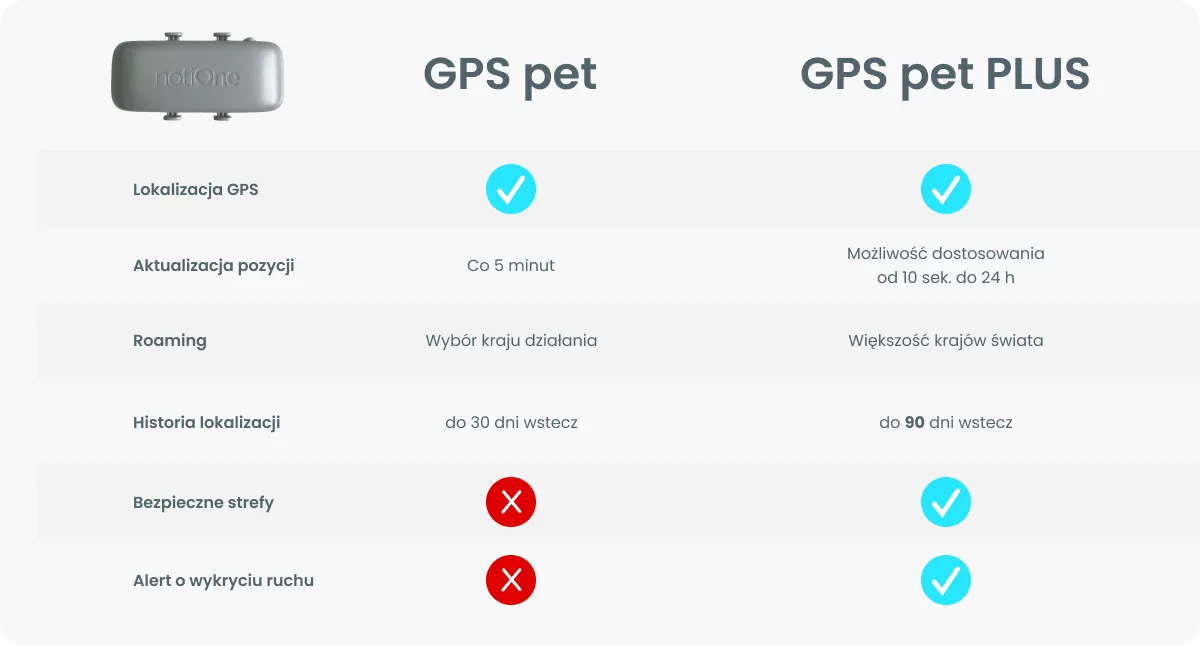Click blue checkmark for Bezpieczne strefy

[x=946, y=502]
